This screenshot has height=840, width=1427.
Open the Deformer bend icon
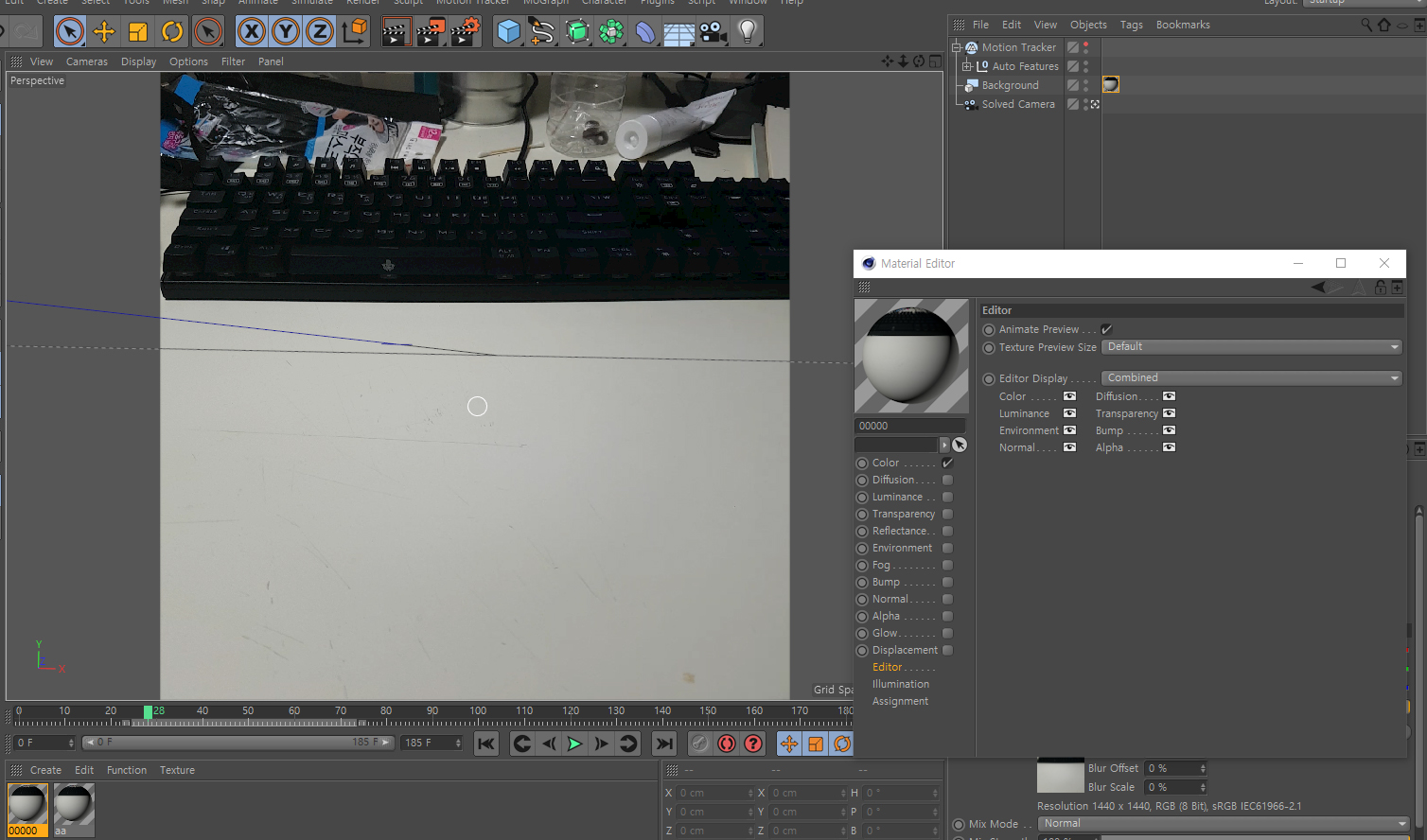645,31
